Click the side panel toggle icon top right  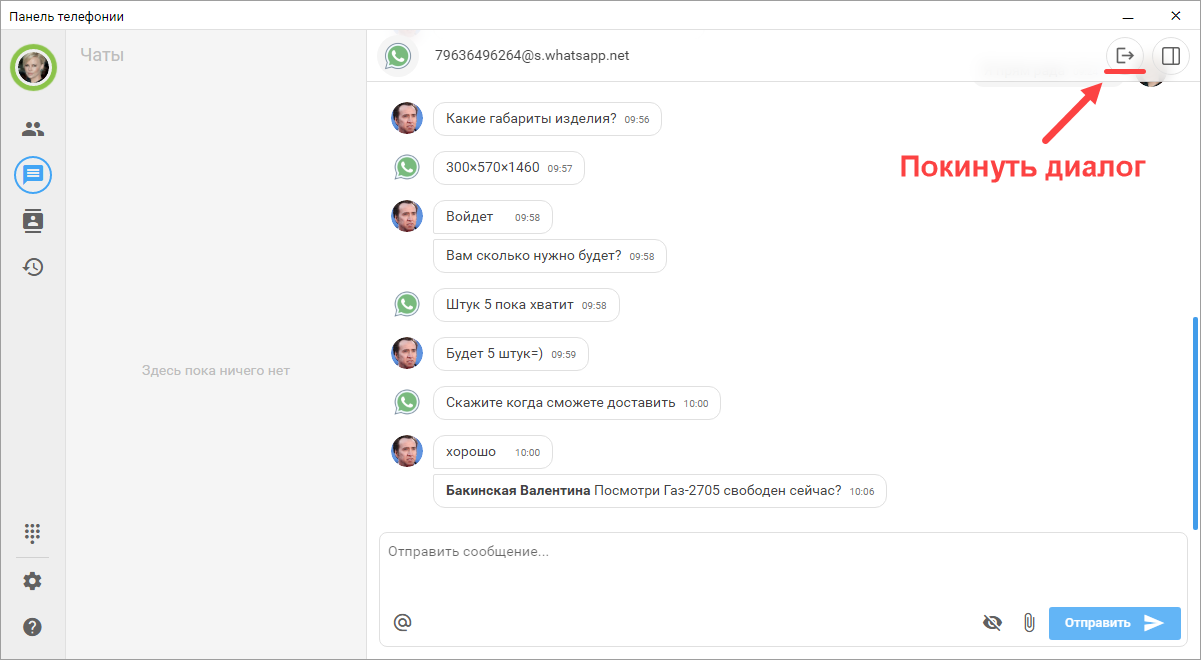pos(1170,55)
